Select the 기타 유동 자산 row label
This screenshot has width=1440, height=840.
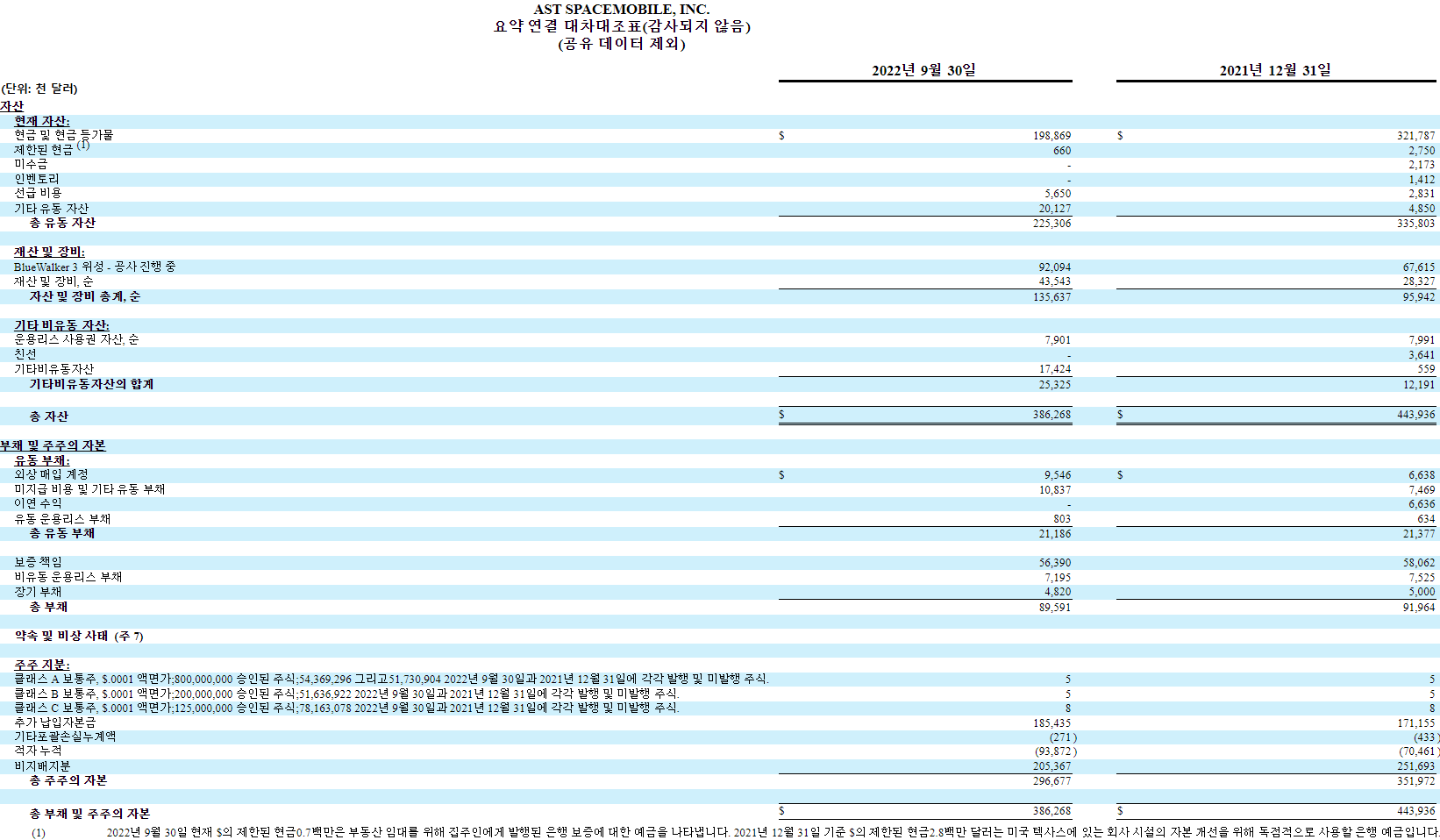51,209
